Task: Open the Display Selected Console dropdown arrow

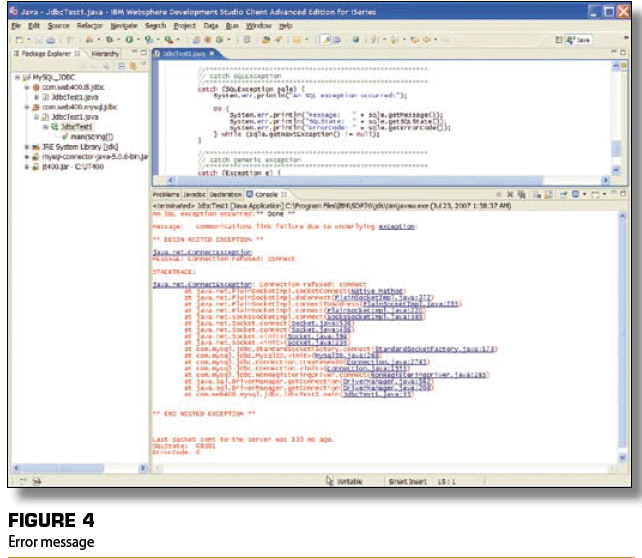Action: pyautogui.click(x=584, y=194)
